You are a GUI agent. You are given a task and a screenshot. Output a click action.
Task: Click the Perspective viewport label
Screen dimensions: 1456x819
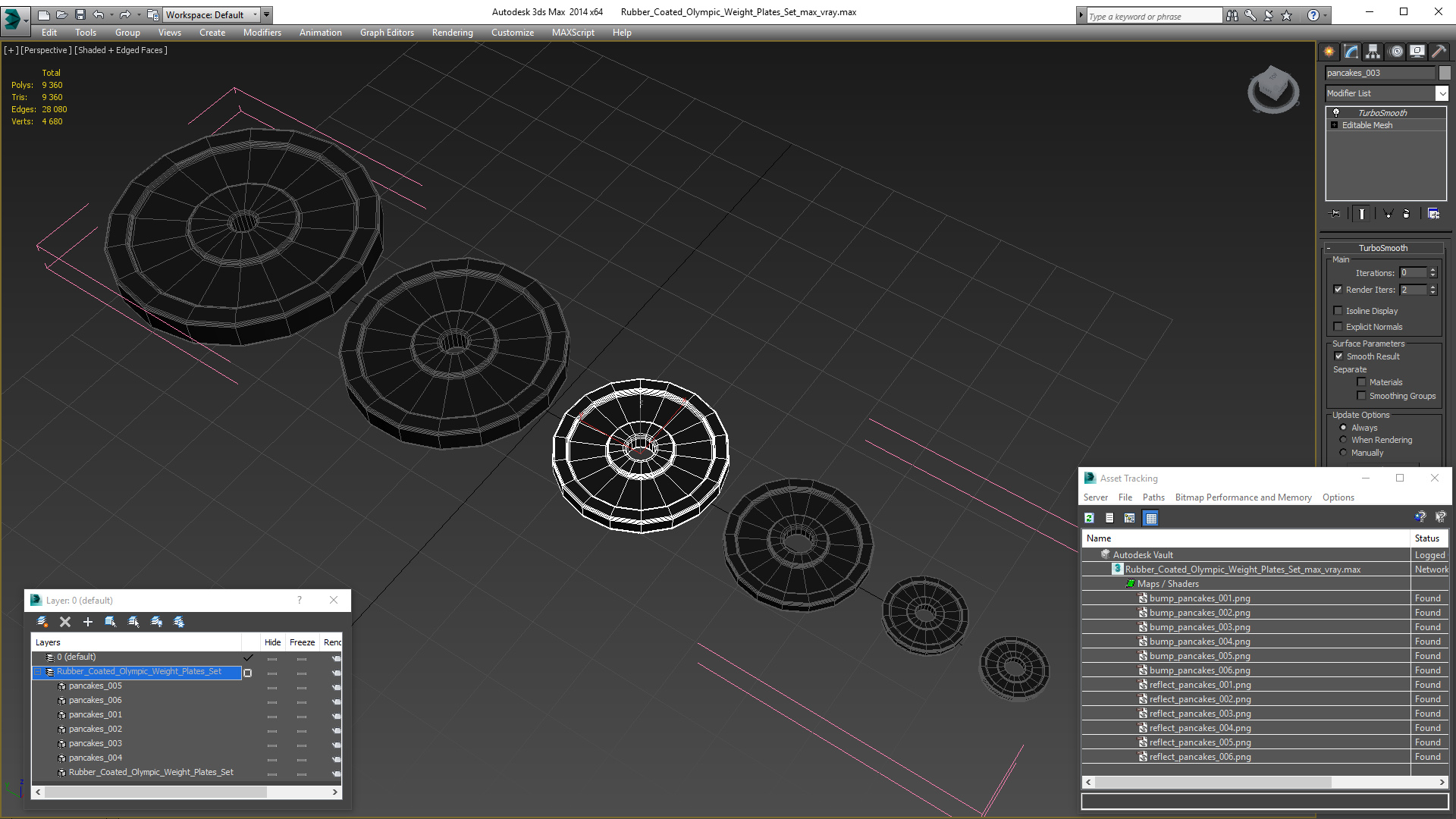tap(46, 50)
